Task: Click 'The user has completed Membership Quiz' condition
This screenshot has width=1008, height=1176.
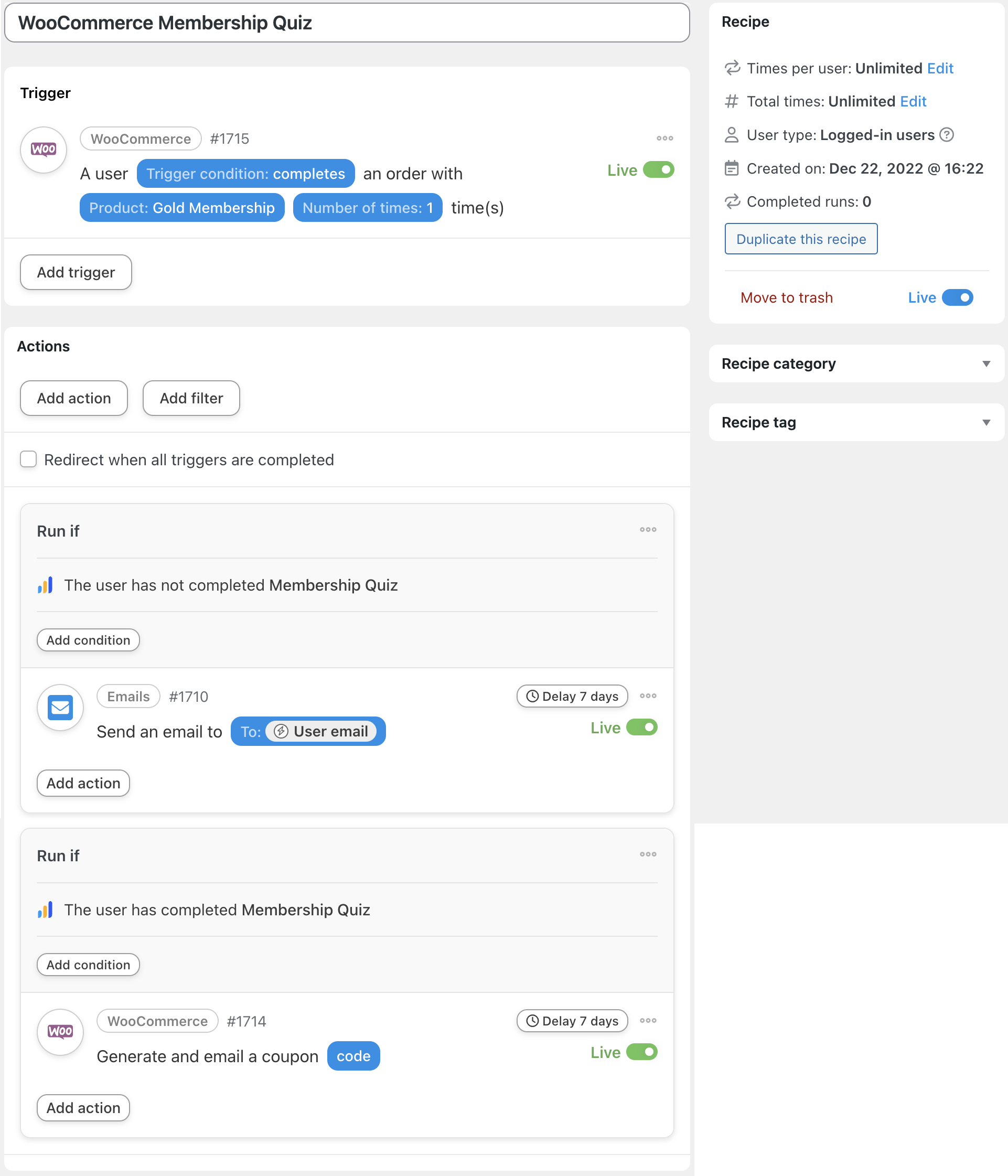Action: tap(217, 910)
